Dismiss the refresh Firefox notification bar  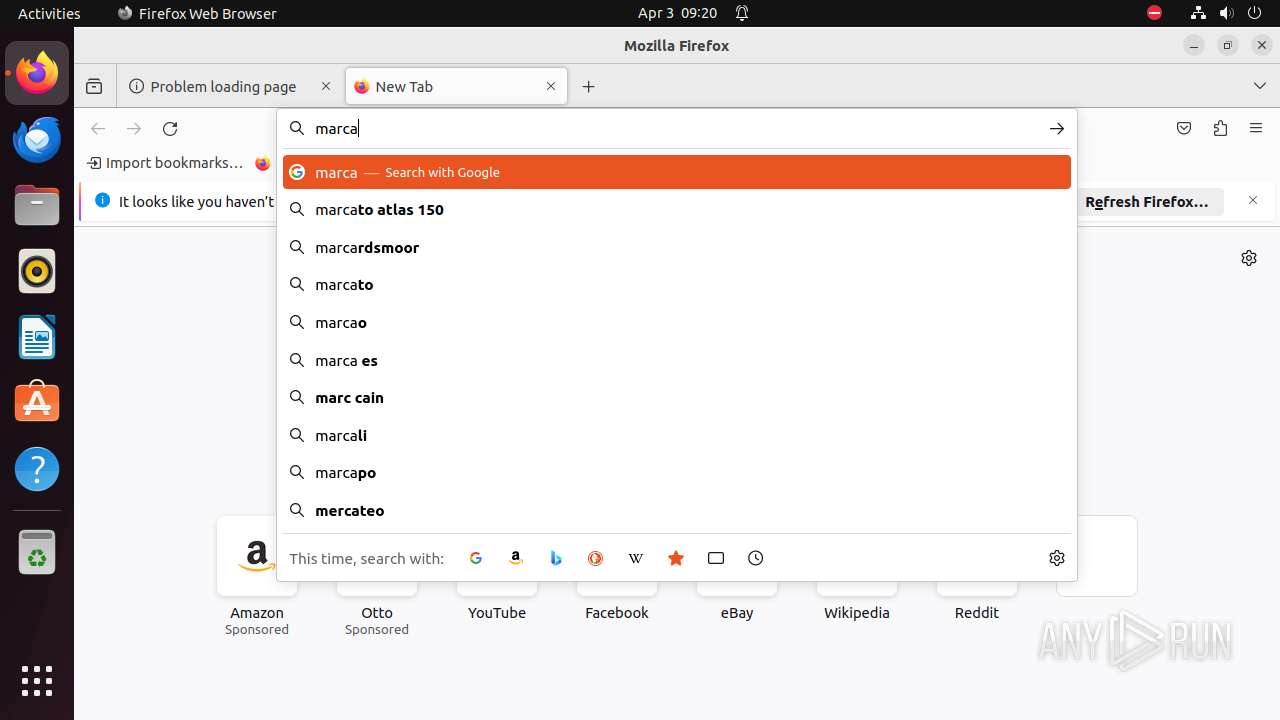[1253, 201]
